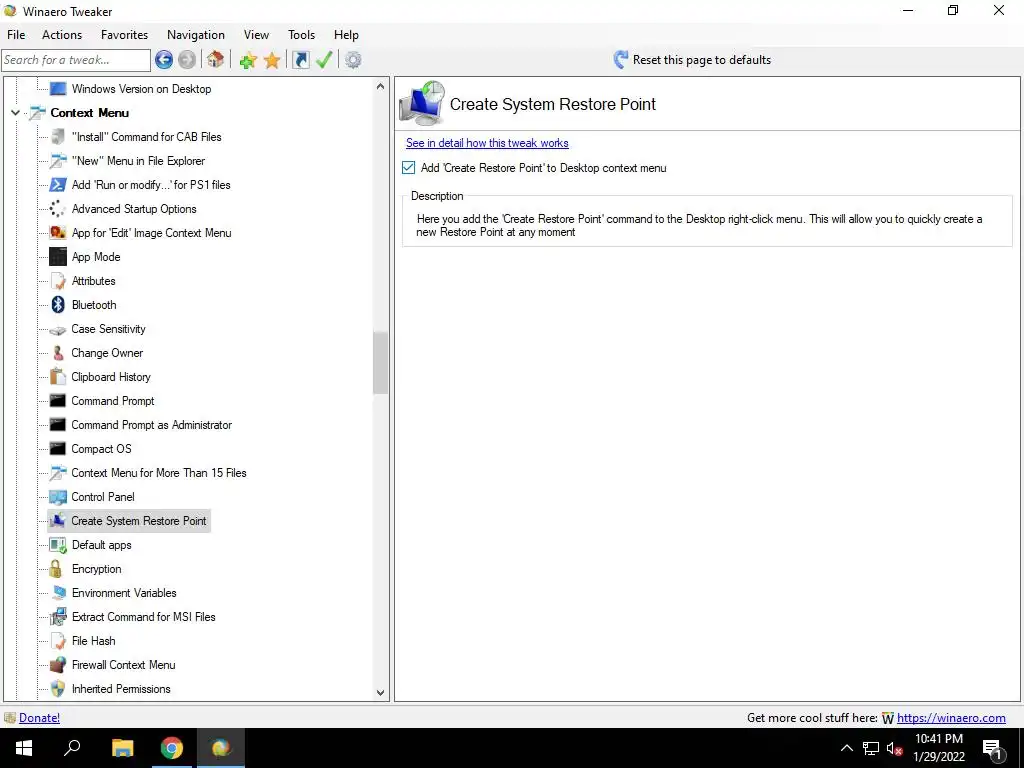Screen dimensions: 1024x768
Task: Click the Windows Version on Desktop icon
Action: point(58,89)
